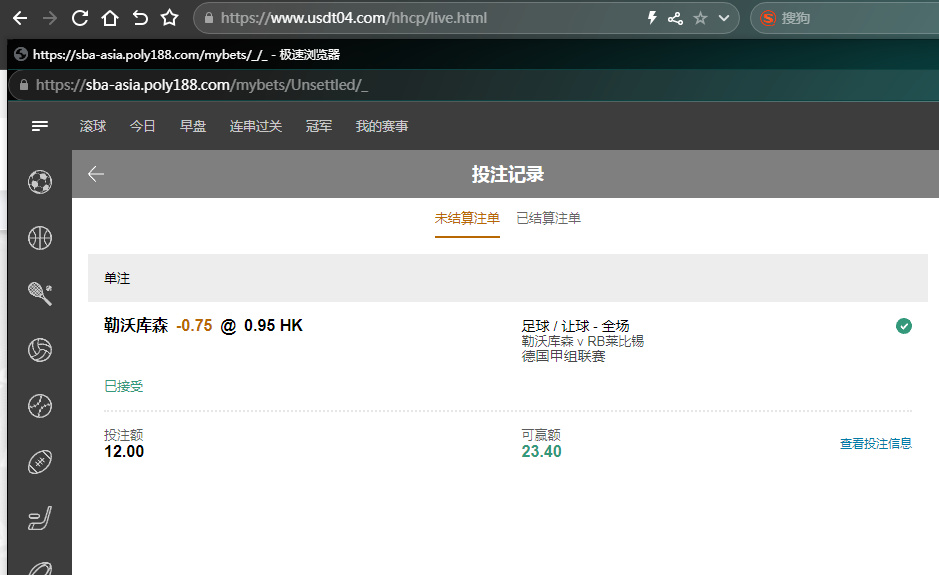This screenshot has width=939, height=575.
Task: Open the baseball sport icon
Action: tap(40, 406)
